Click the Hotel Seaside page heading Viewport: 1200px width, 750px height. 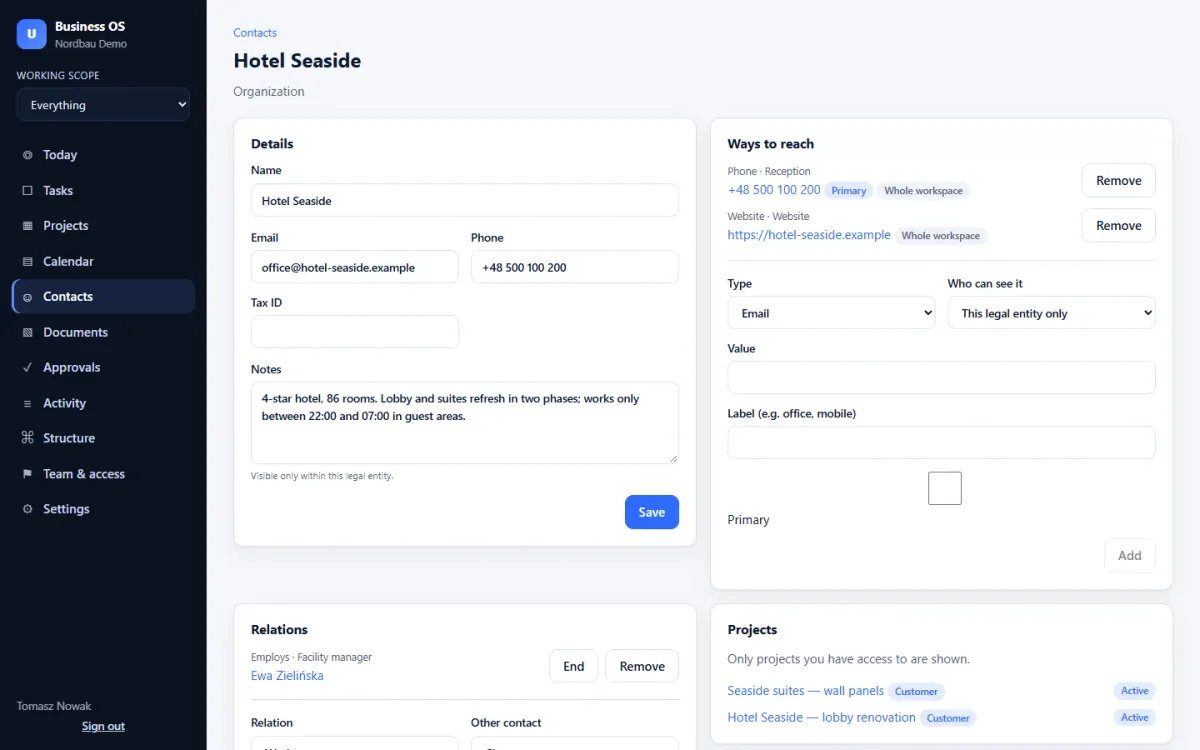[x=297, y=60]
